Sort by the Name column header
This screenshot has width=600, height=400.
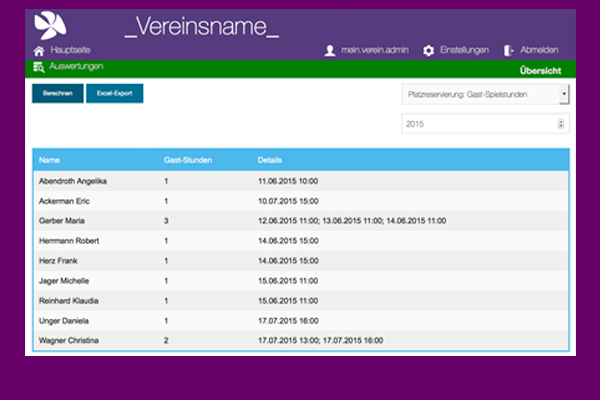point(49,160)
